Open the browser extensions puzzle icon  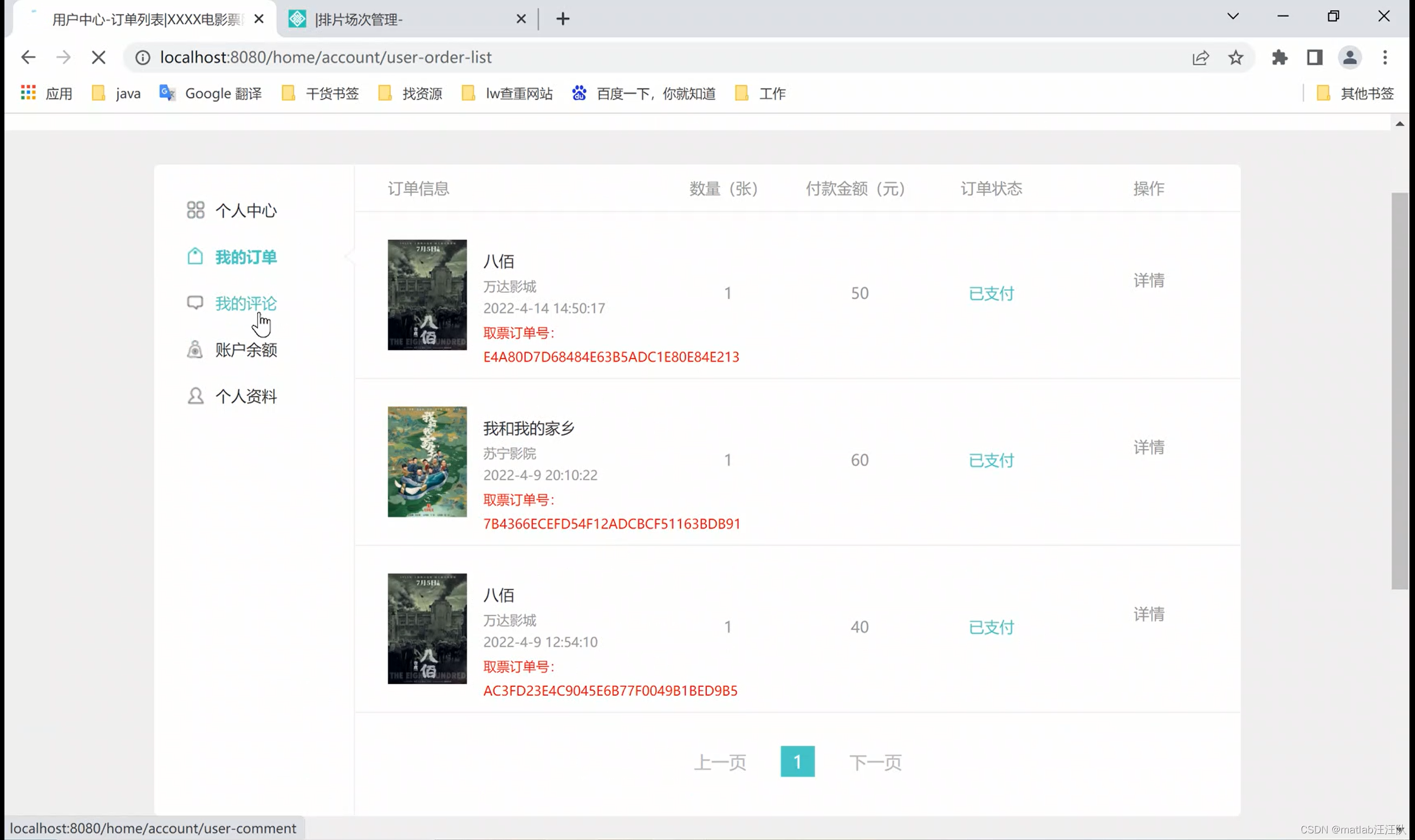[1279, 57]
